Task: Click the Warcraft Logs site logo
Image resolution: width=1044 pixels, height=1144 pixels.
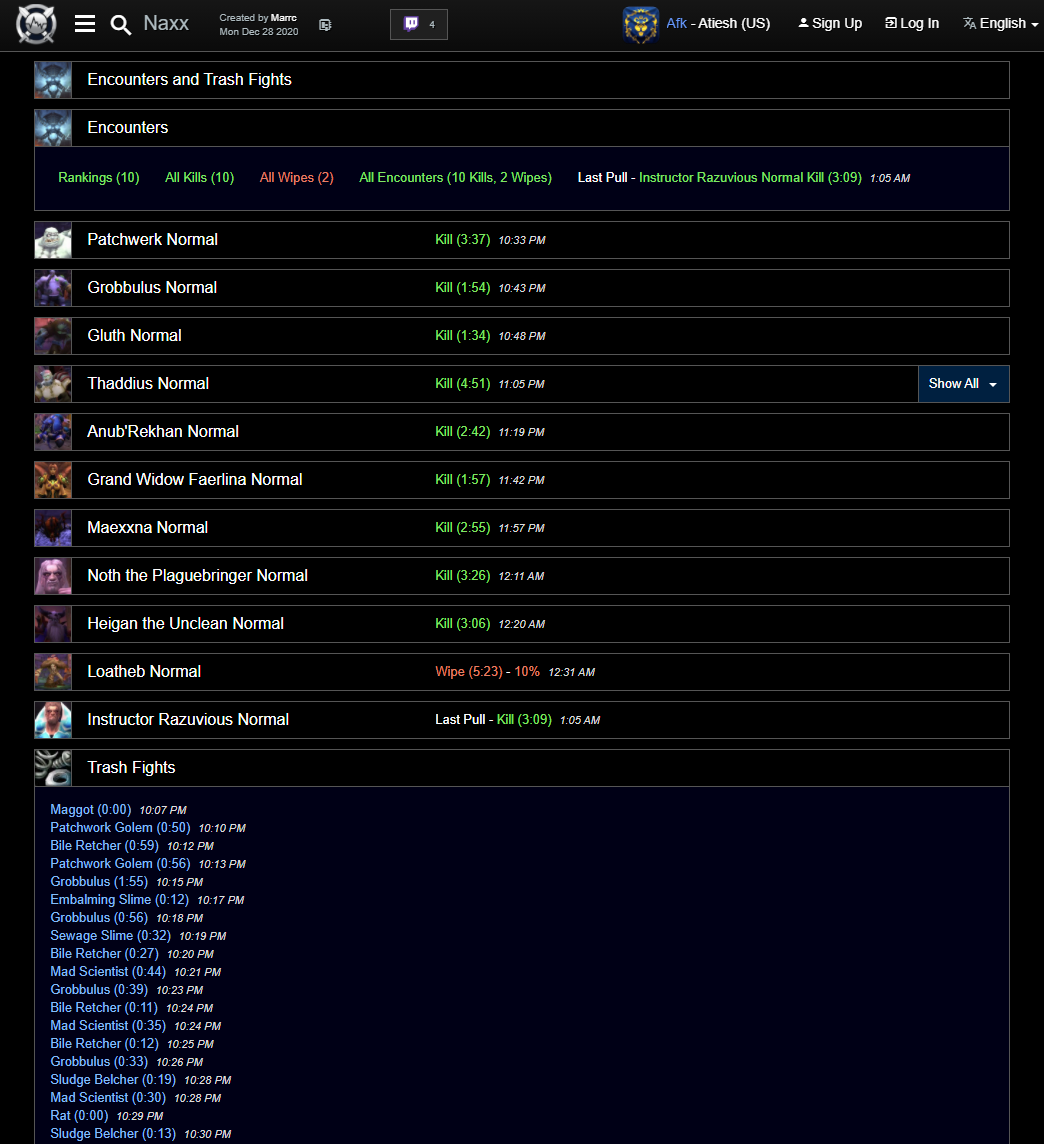Action: (x=36, y=24)
